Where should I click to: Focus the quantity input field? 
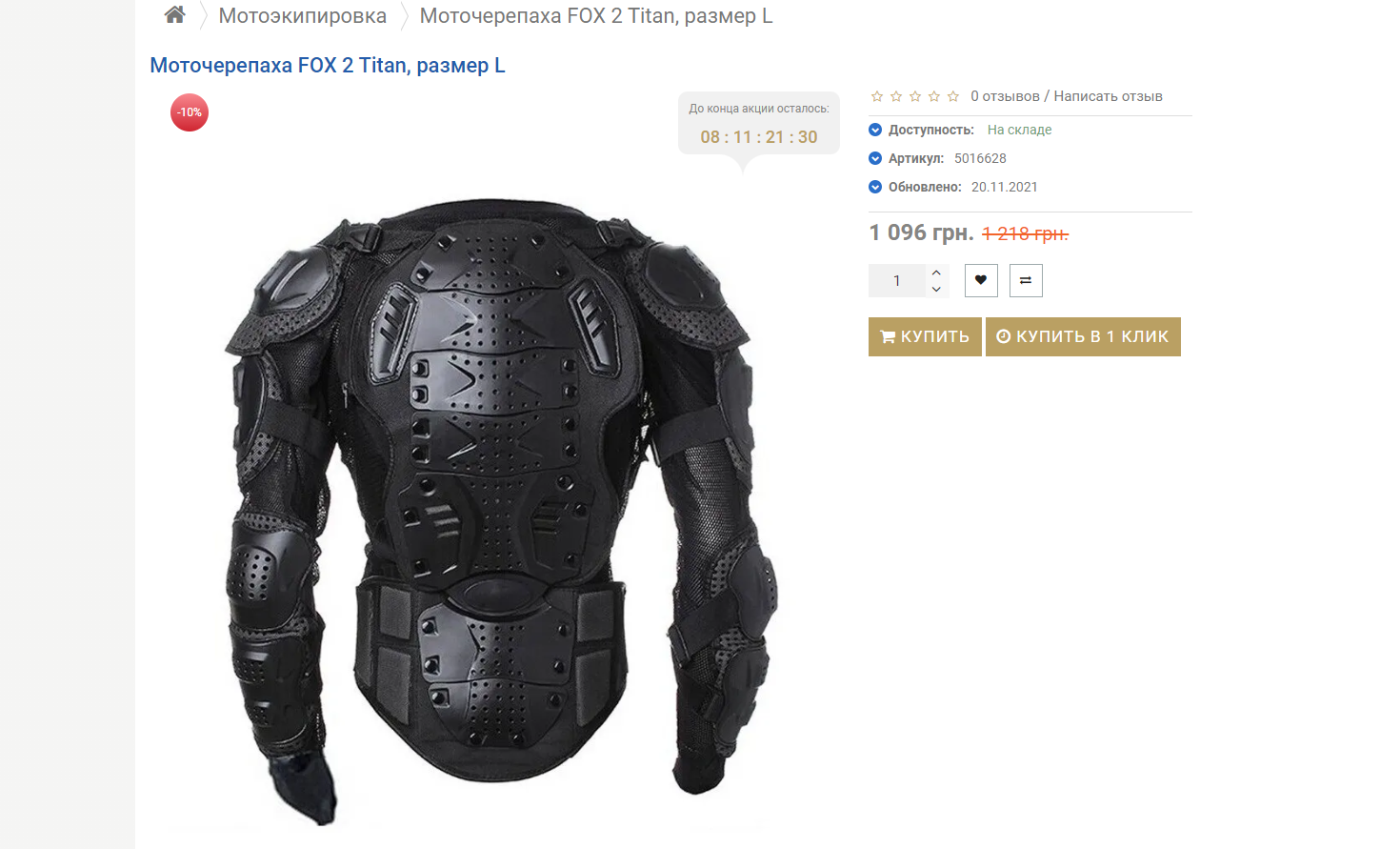click(x=897, y=280)
